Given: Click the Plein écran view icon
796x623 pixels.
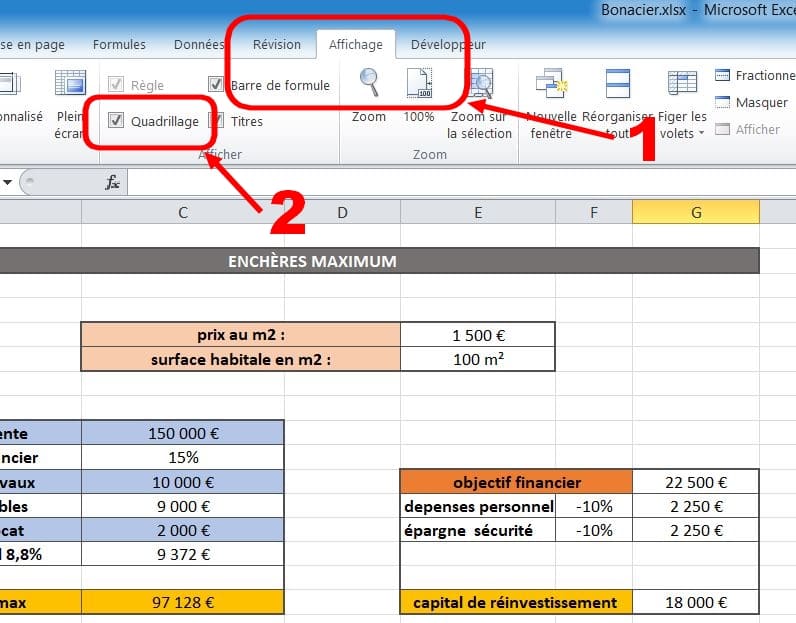Looking at the screenshot, I should [71, 83].
